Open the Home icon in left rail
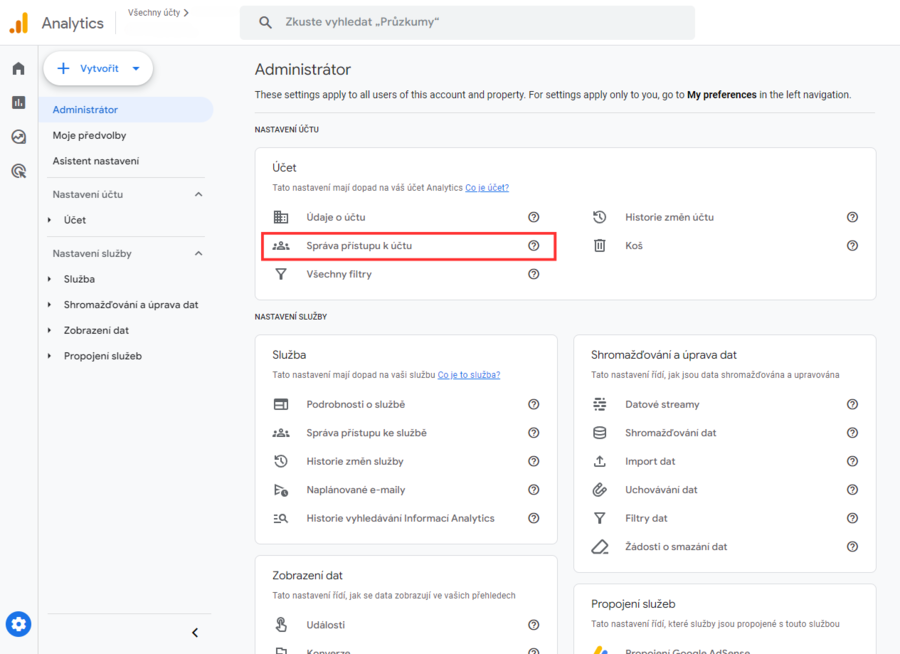This screenshot has height=654, width=900. point(18,69)
